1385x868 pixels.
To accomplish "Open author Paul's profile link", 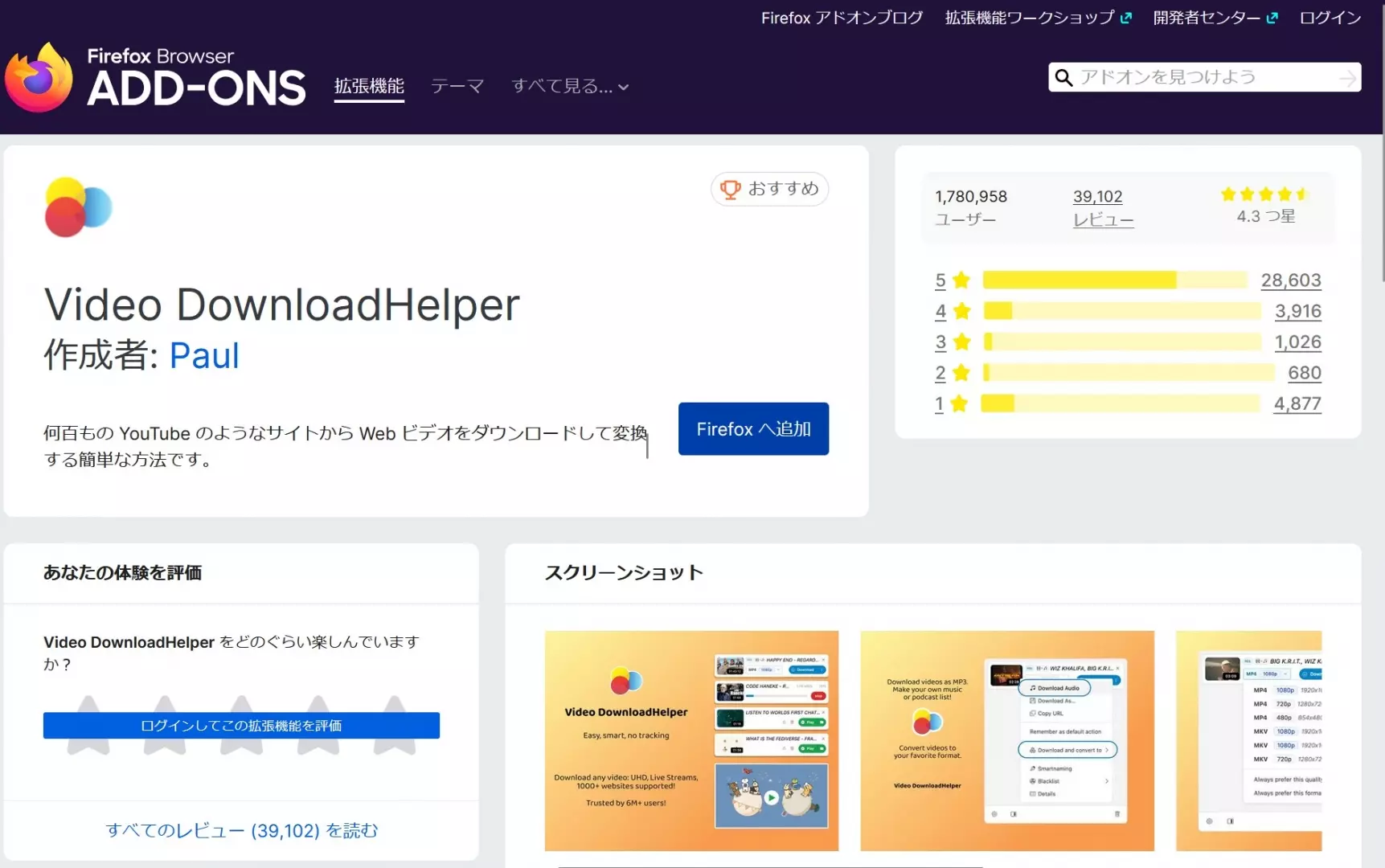I will 204,355.
